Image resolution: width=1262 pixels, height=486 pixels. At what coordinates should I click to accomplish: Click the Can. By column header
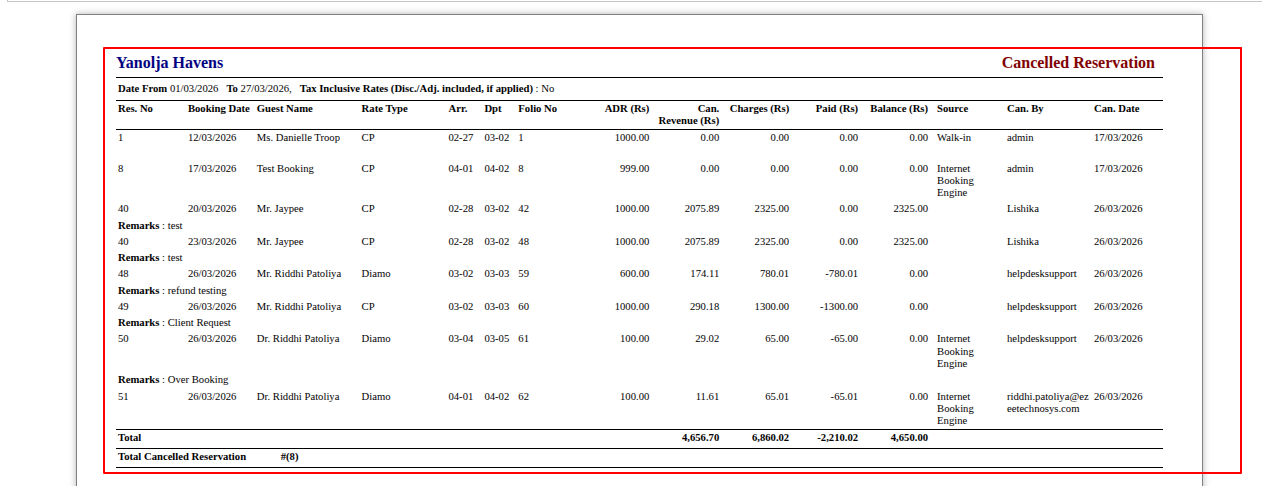(x=1025, y=108)
